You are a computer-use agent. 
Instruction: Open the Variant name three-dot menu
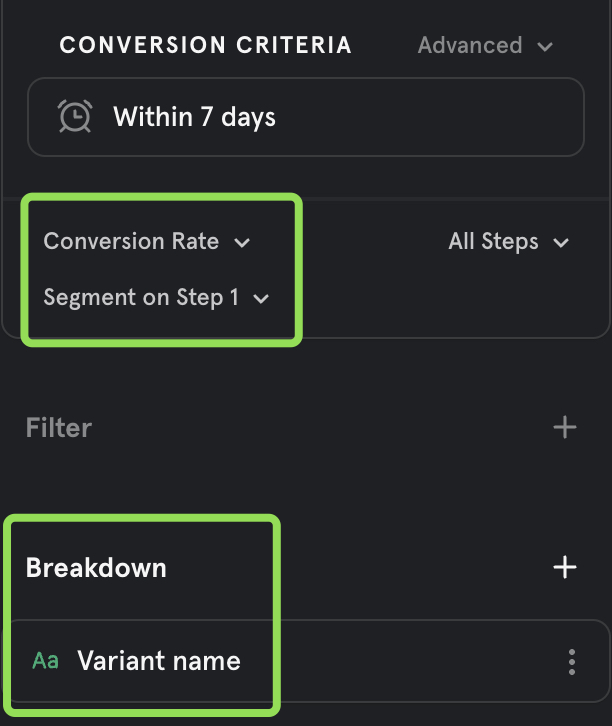572,662
